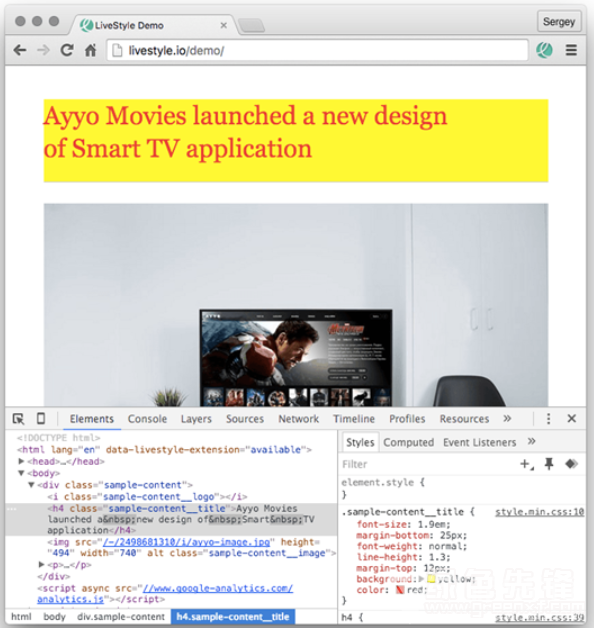Activate the DevTools inspect element picker
Image resolution: width=594 pixels, height=628 pixels.
[x=18, y=419]
